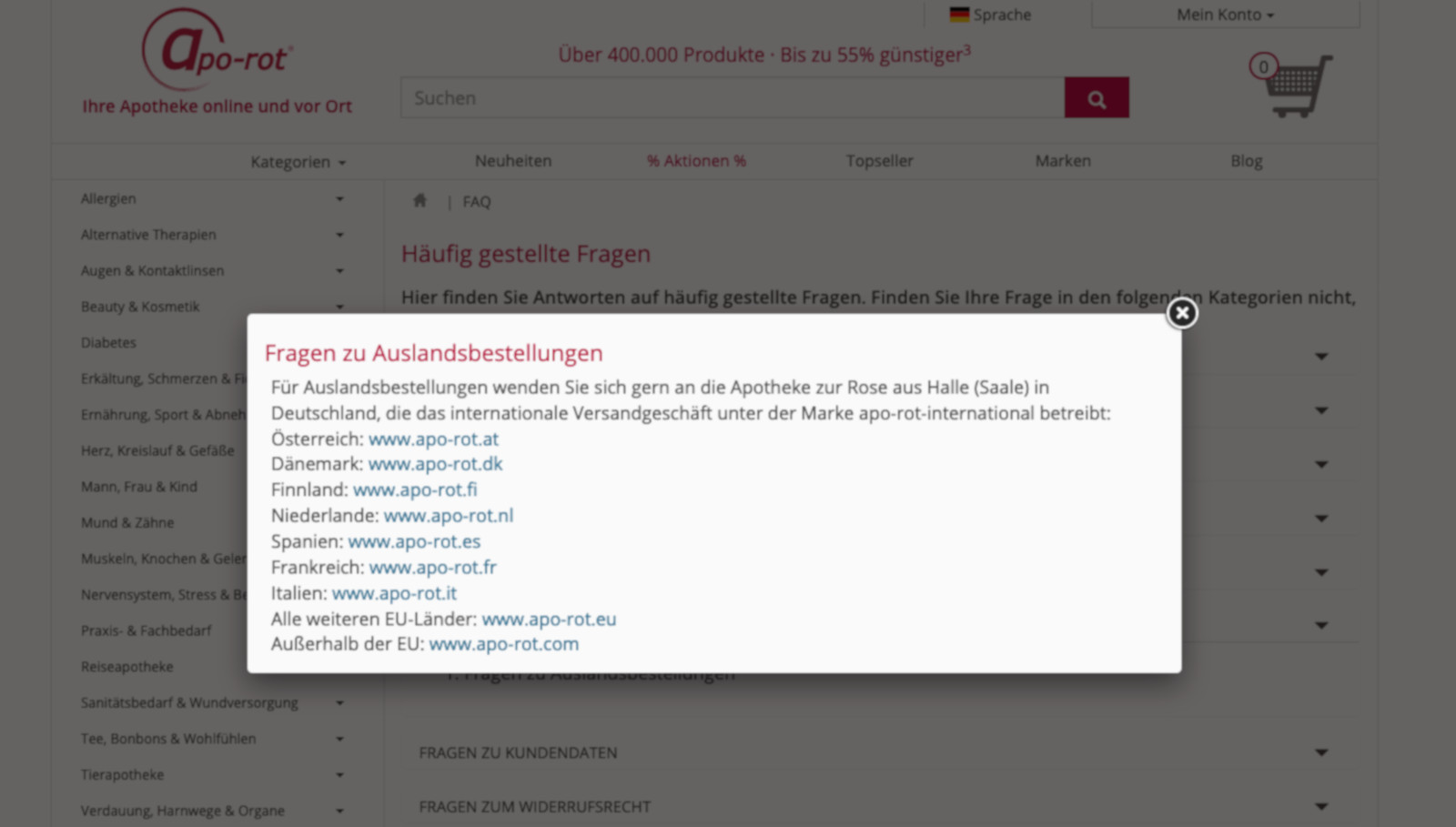The height and width of the screenshot is (827, 1456).
Task: Go to the Topseller page
Action: pyautogui.click(x=879, y=161)
